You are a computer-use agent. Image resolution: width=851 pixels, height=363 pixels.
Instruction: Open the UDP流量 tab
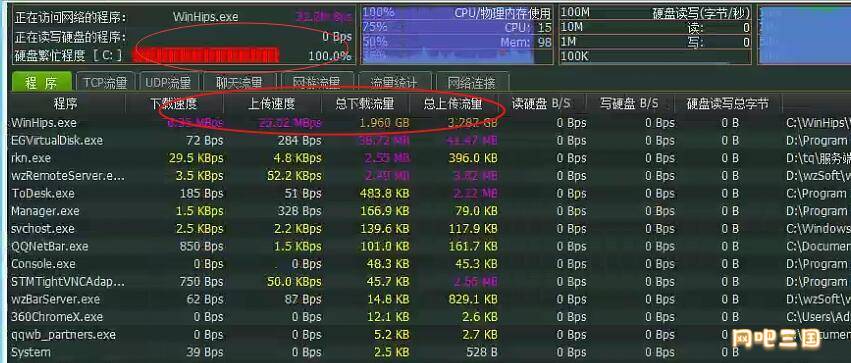(x=168, y=82)
